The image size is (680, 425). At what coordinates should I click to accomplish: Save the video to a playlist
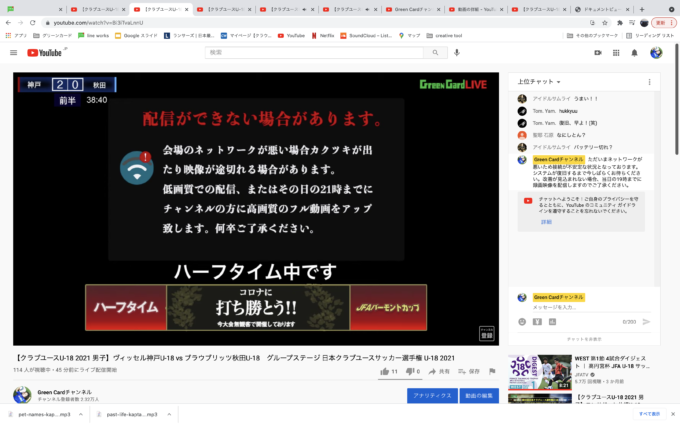point(469,371)
